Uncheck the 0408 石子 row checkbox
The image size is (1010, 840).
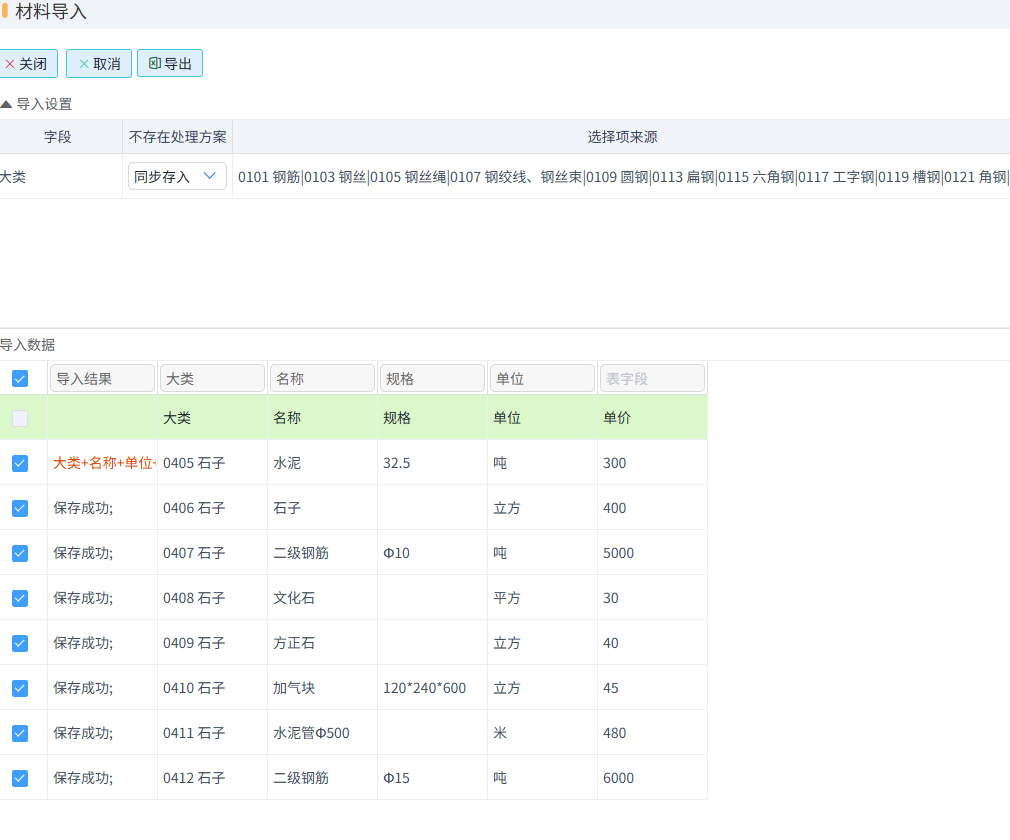(x=20, y=598)
